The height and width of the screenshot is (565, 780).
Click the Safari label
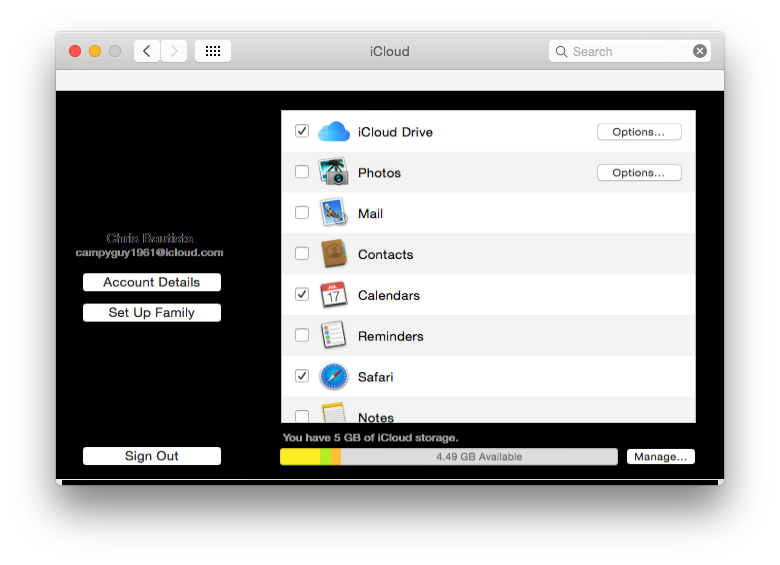tap(376, 377)
